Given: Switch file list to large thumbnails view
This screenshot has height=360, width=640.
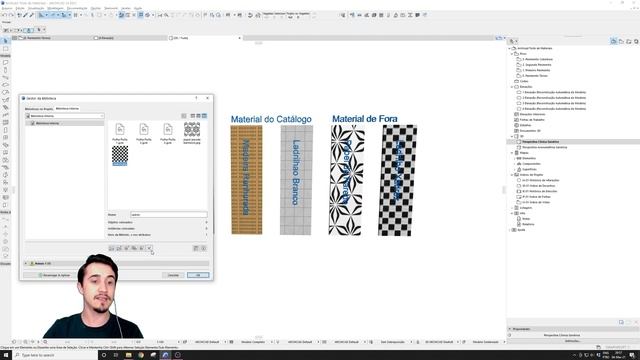Looking at the screenshot, I should coord(204,116).
